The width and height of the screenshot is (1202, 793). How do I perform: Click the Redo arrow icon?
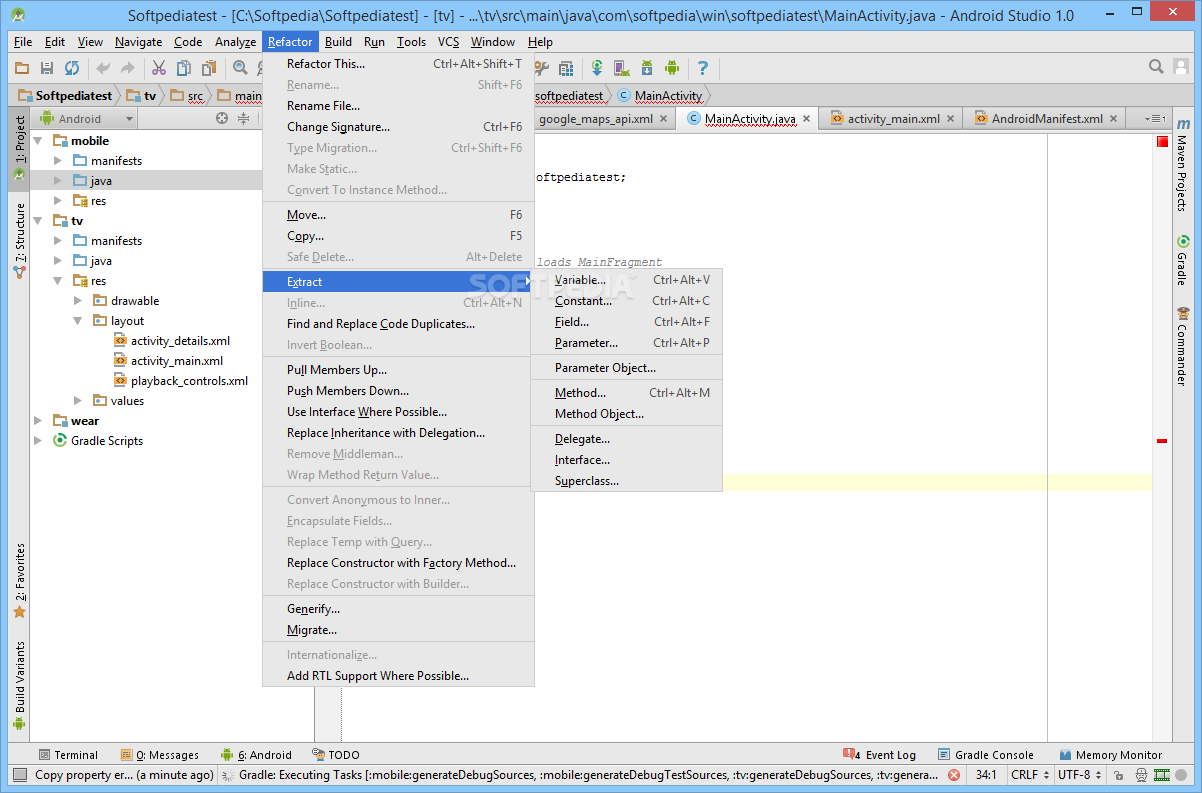(128, 68)
